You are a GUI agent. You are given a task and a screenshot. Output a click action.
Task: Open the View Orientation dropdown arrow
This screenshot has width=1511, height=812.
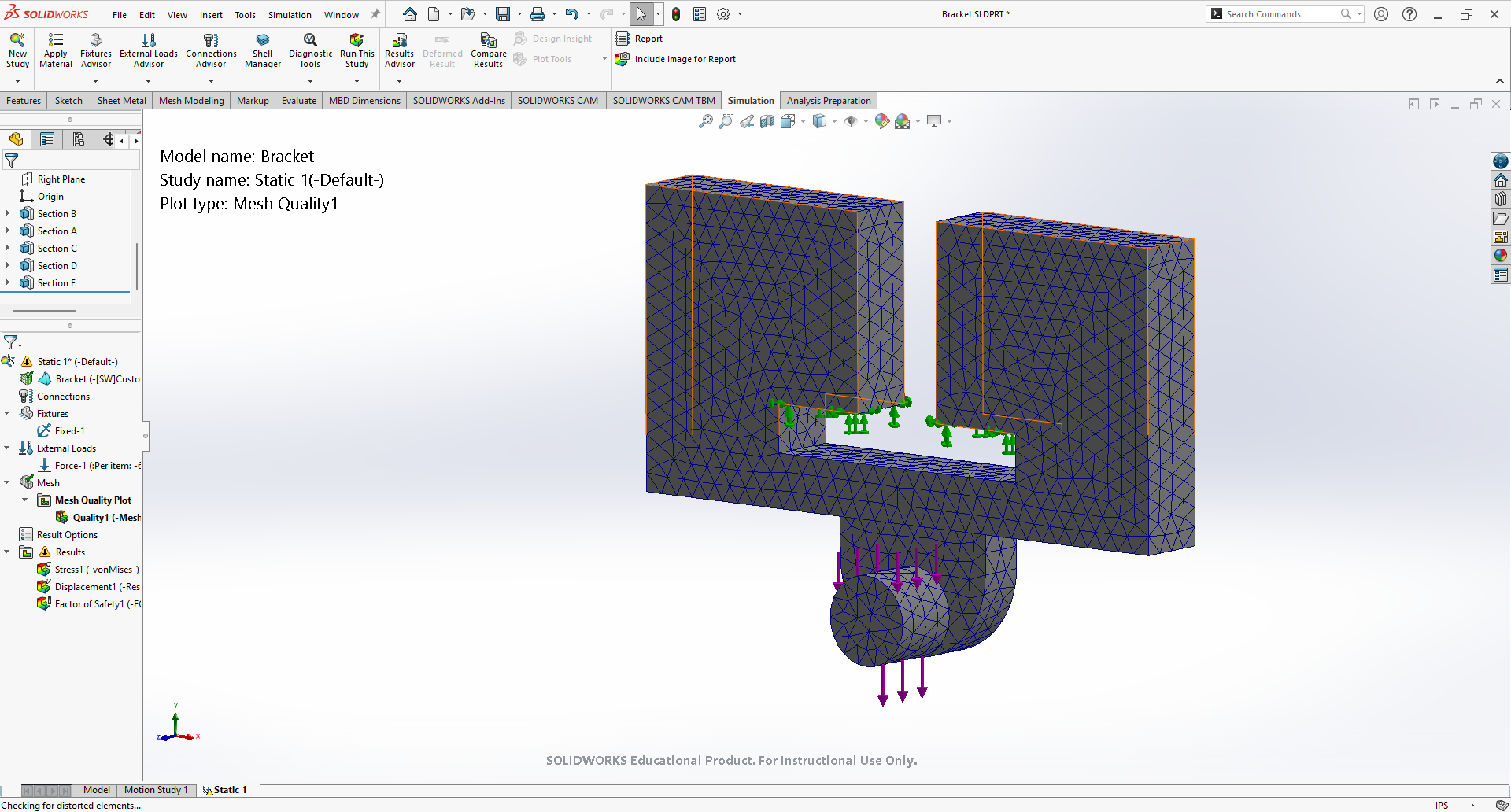803,121
